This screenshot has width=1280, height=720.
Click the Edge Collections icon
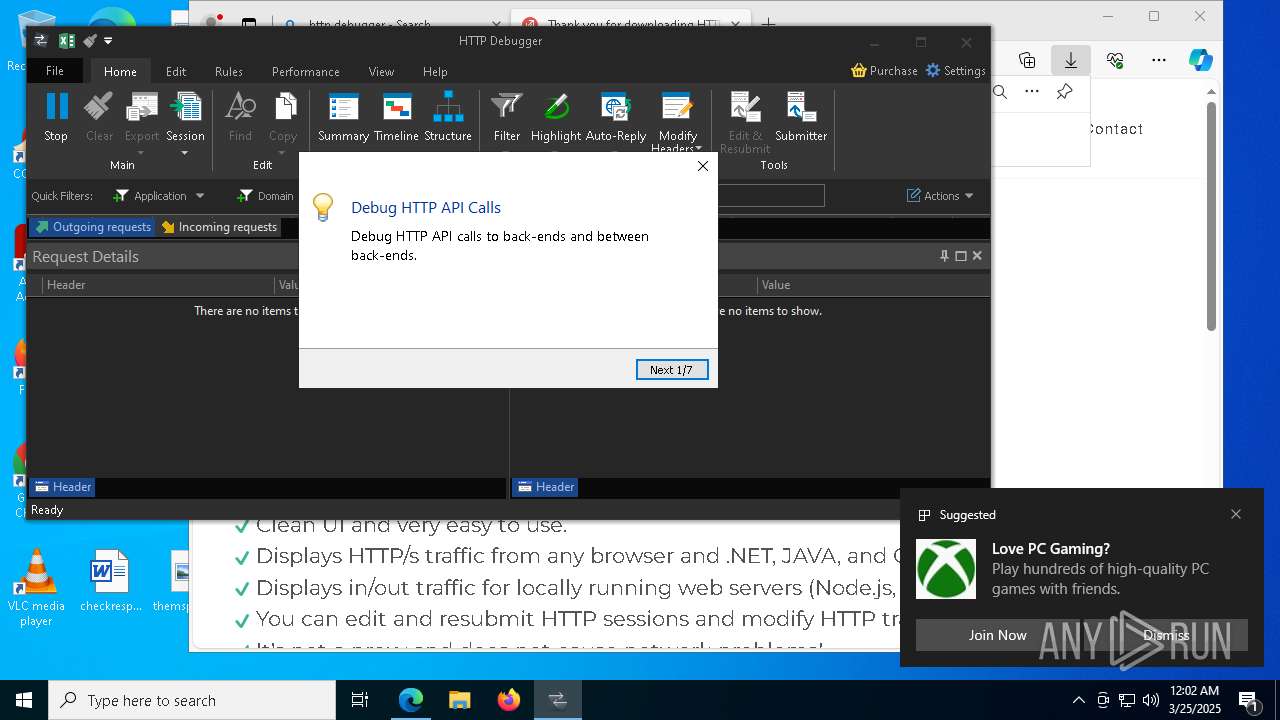tap(1027, 60)
